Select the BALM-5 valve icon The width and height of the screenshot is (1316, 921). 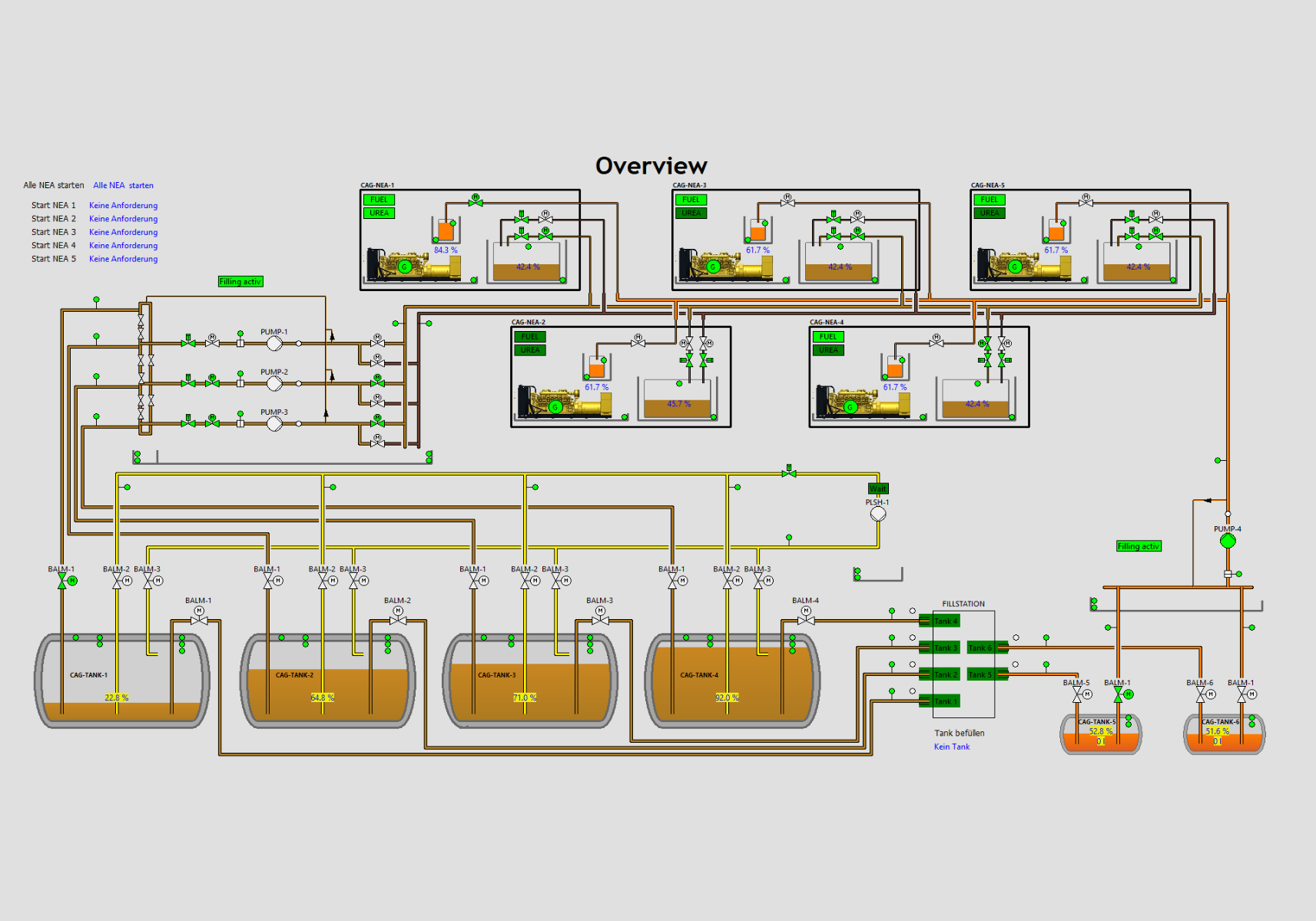pyautogui.click(x=1077, y=694)
